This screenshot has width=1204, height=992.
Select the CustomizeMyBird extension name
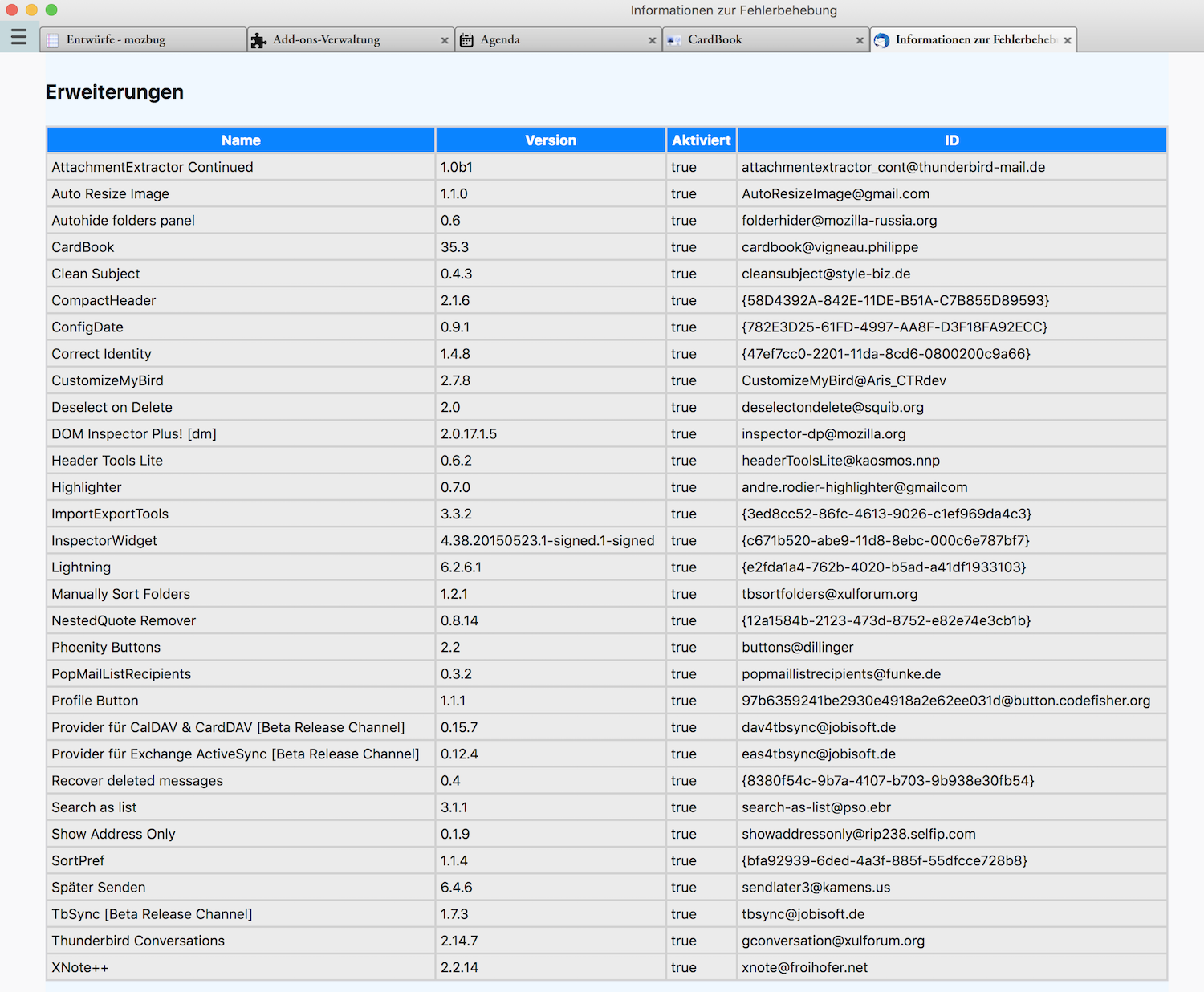(x=241, y=380)
